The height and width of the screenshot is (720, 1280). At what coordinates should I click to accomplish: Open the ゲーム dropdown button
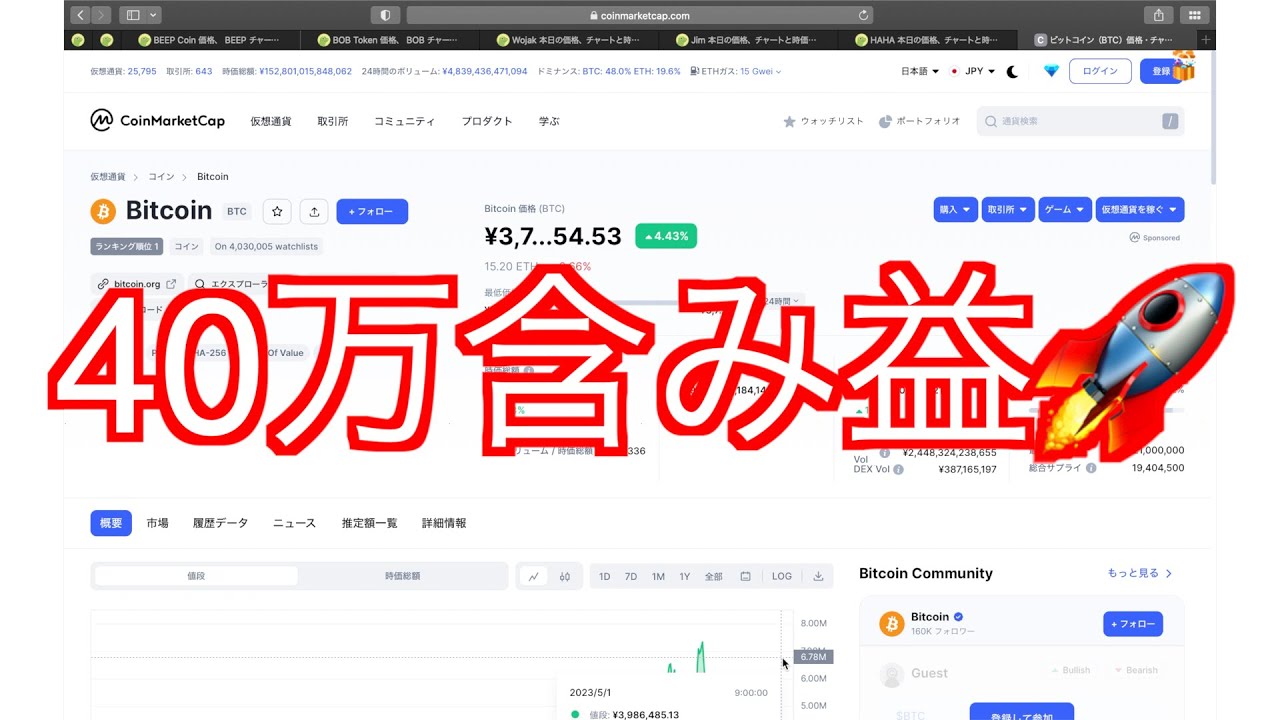coord(1065,210)
